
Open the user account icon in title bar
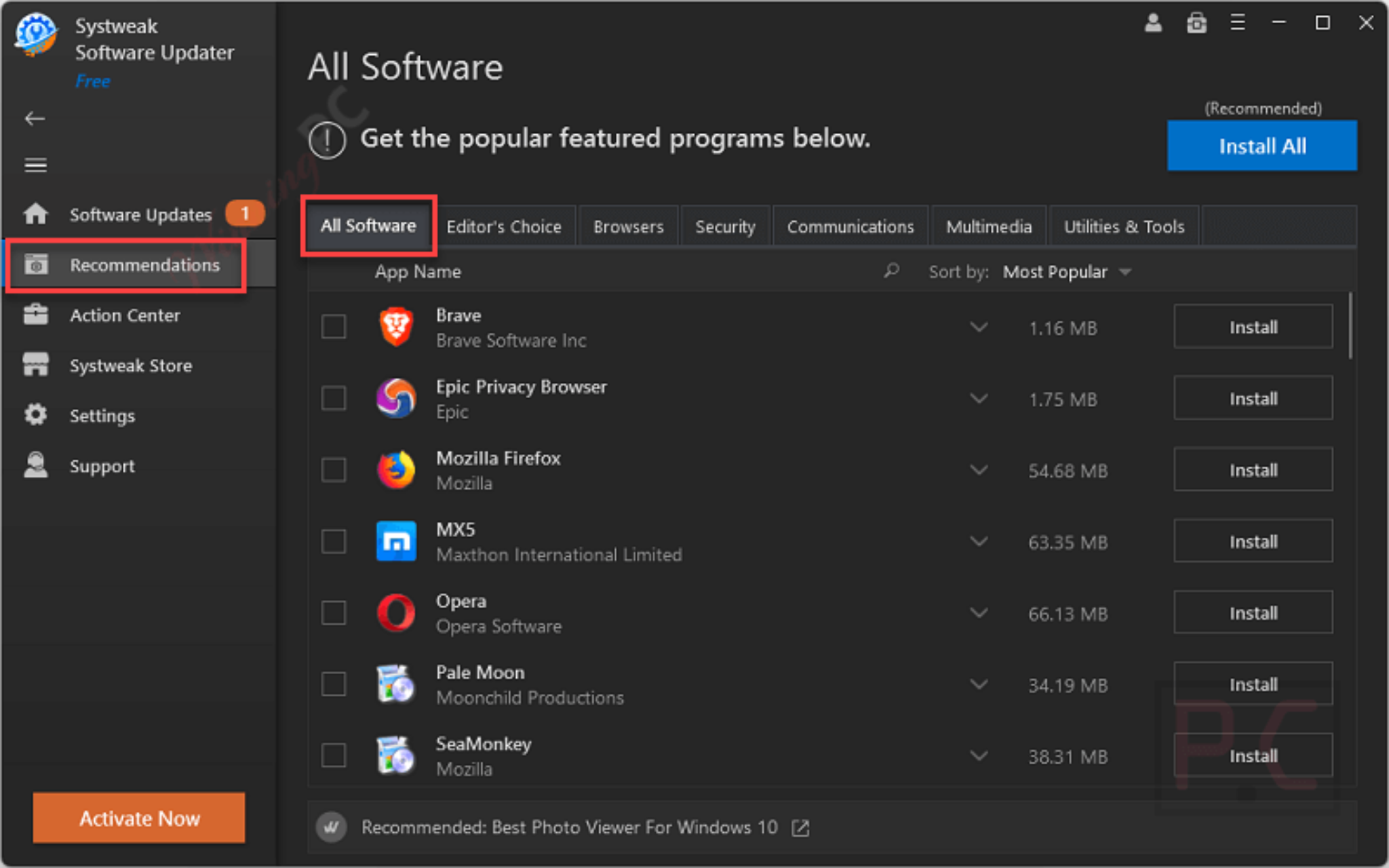pos(1153,23)
